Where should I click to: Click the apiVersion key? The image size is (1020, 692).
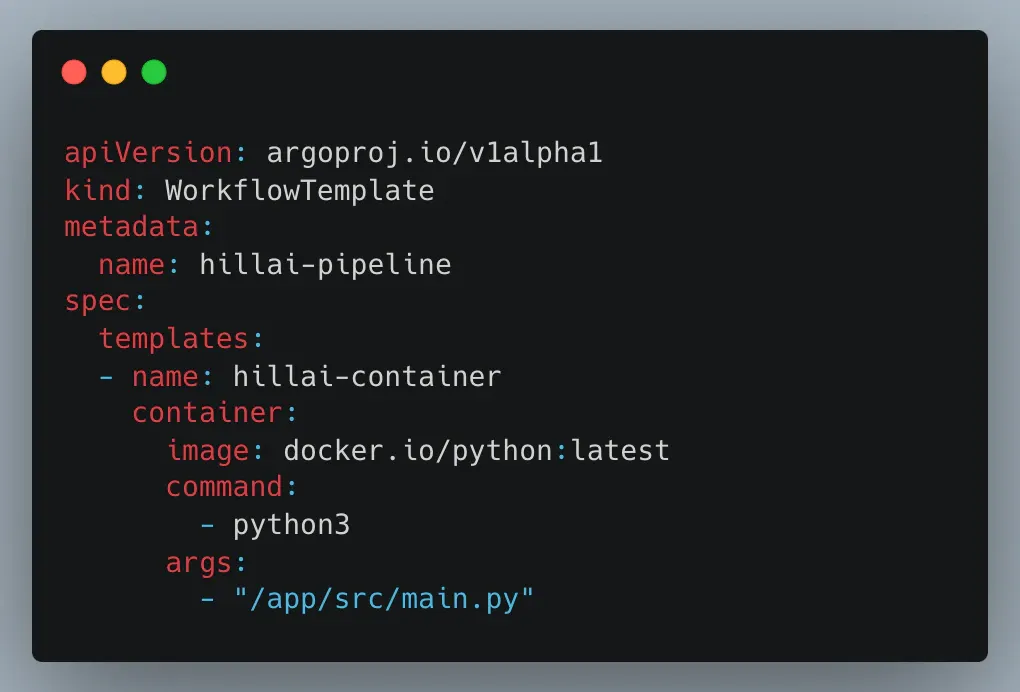(148, 153)
